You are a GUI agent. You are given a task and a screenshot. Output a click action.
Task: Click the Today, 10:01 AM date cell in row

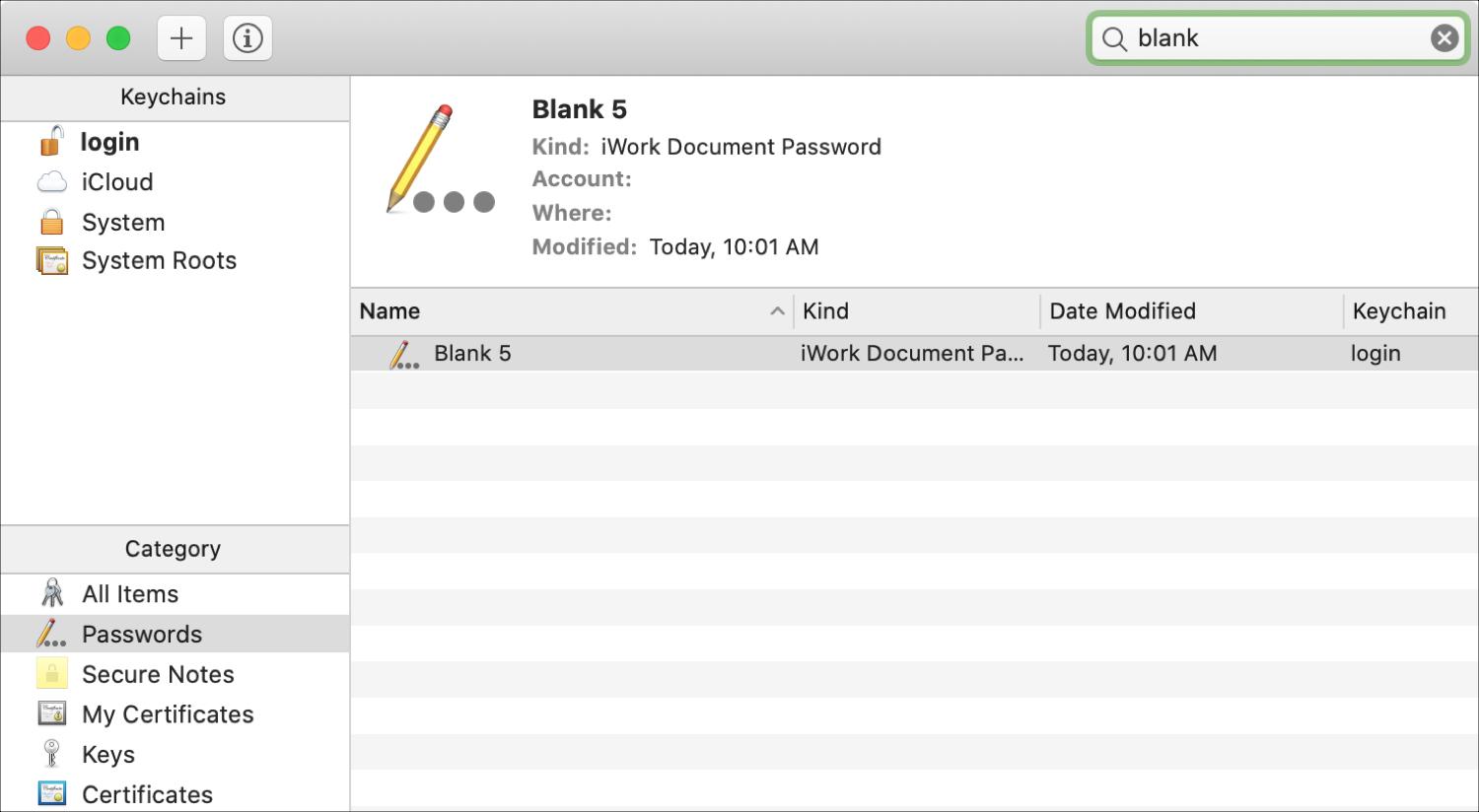point(1132,354)
